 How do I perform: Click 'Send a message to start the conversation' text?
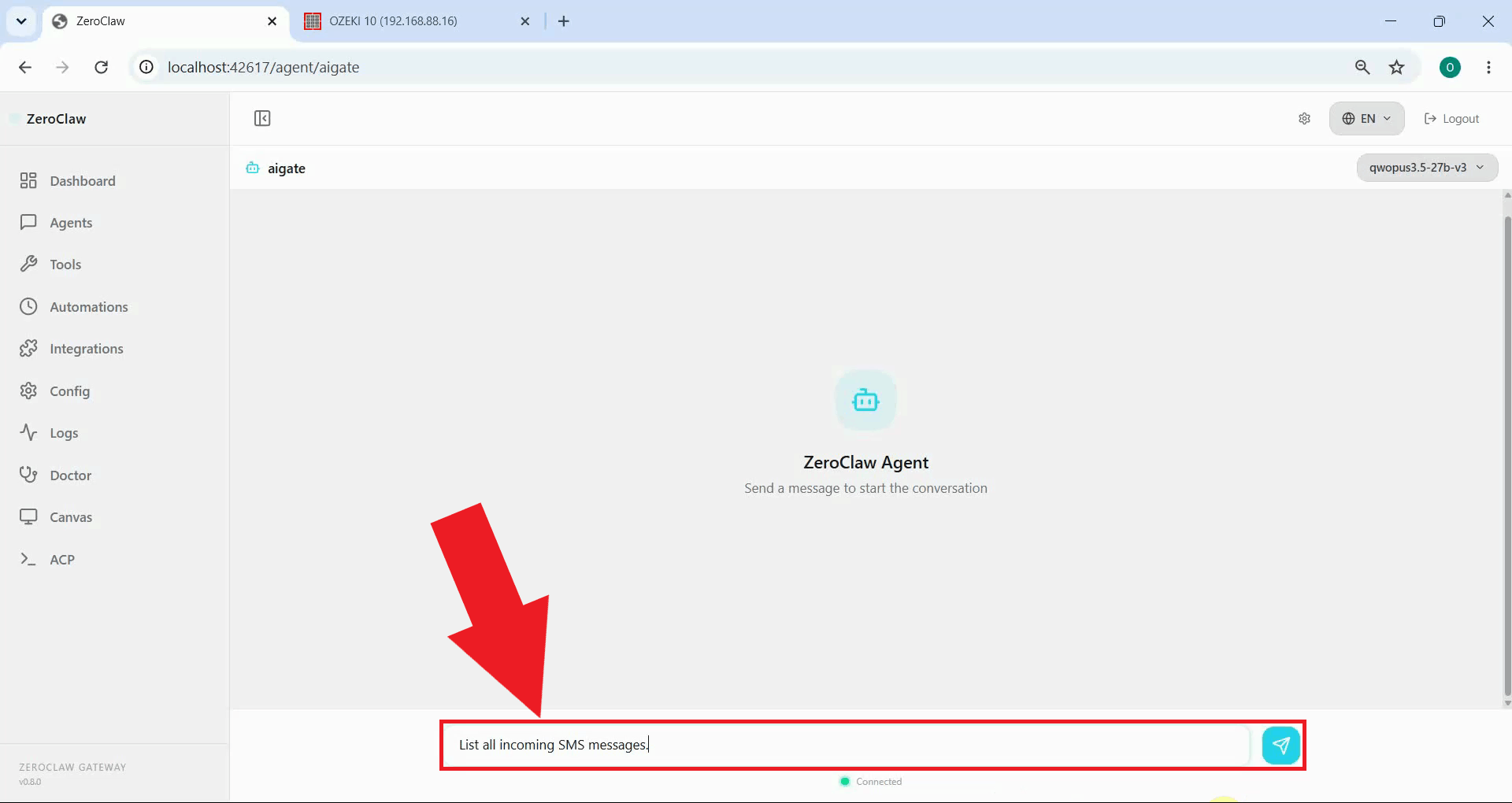[865, 488]
